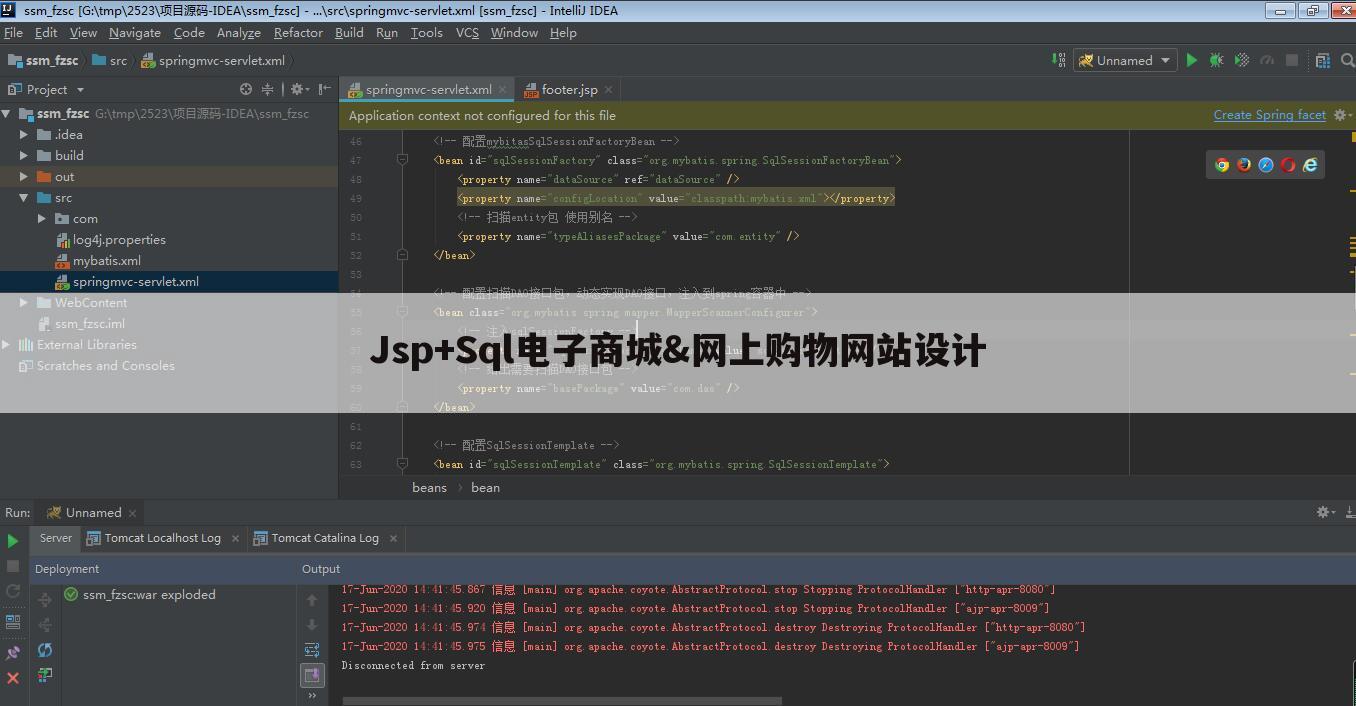Open the Navigate menu
Screen dimensions: 1356x706
[134, 32]
